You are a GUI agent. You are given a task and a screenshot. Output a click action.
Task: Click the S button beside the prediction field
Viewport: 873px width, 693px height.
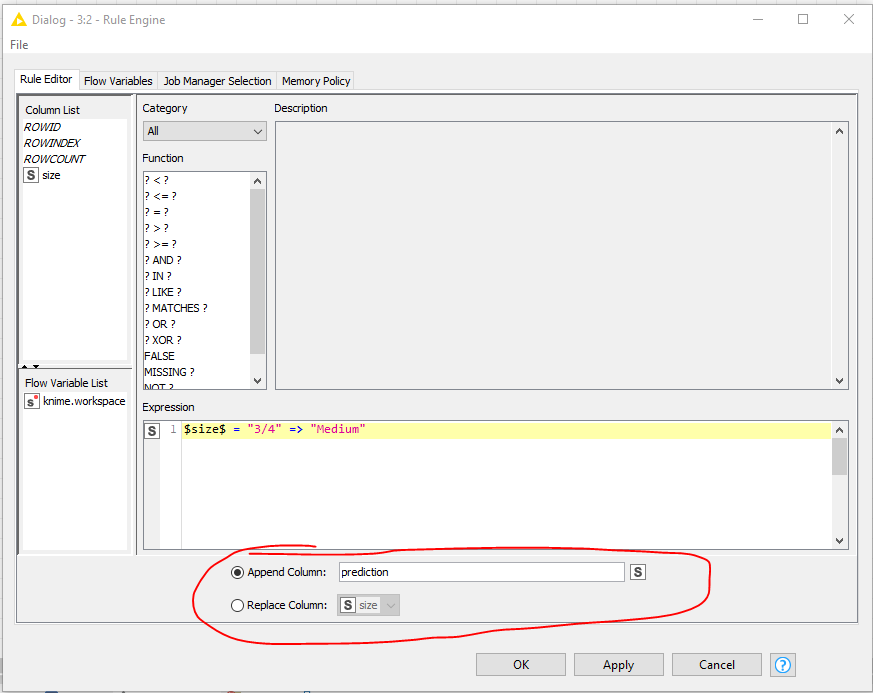[x=638, y=571]
